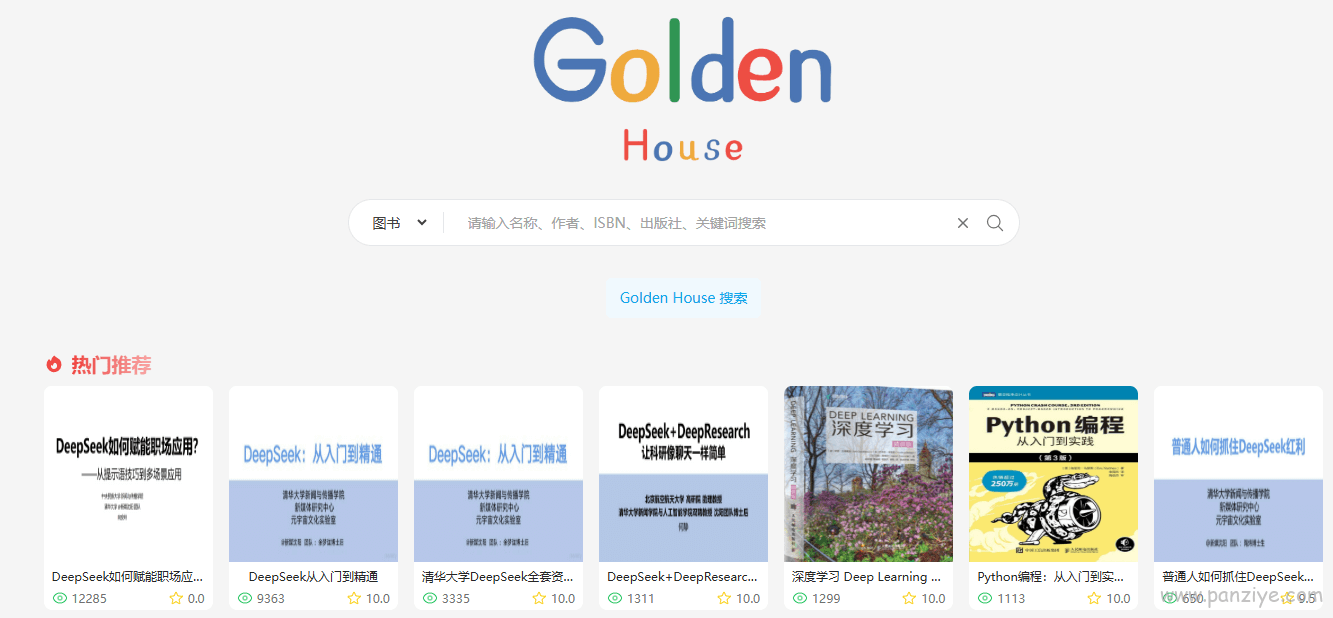Viewport: 1333px width, 618px height.
Task: Open the Python编程 book cover
Action: coord(1054,474)
